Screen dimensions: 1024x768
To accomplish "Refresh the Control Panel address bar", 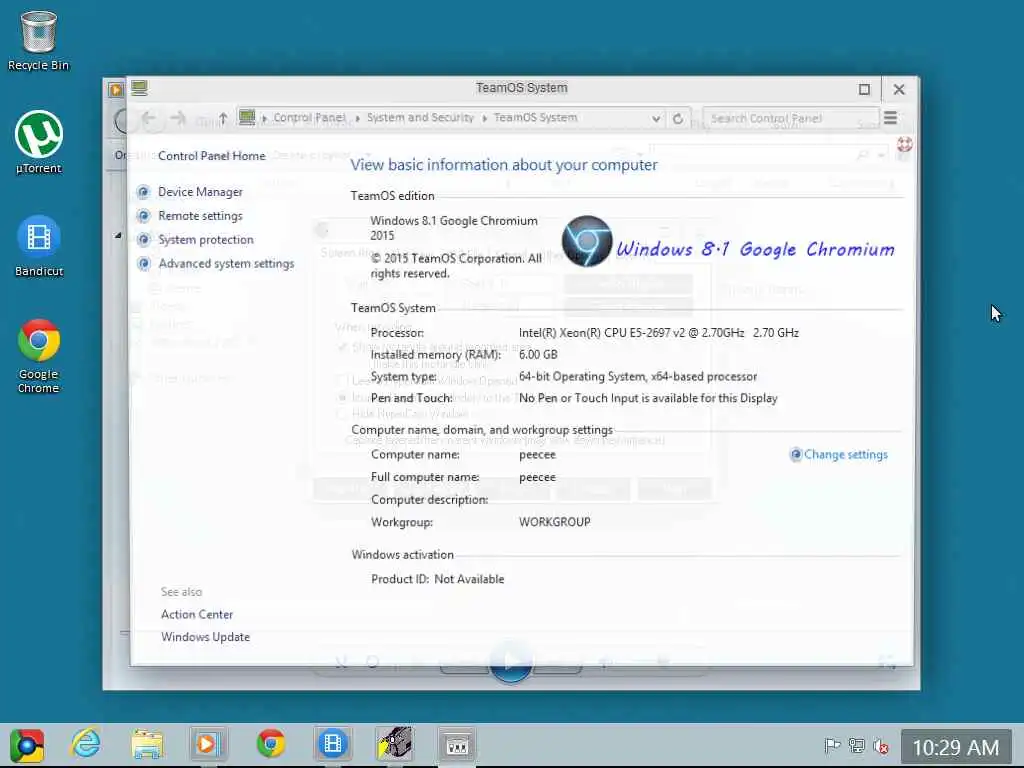I will coord(678,118).
